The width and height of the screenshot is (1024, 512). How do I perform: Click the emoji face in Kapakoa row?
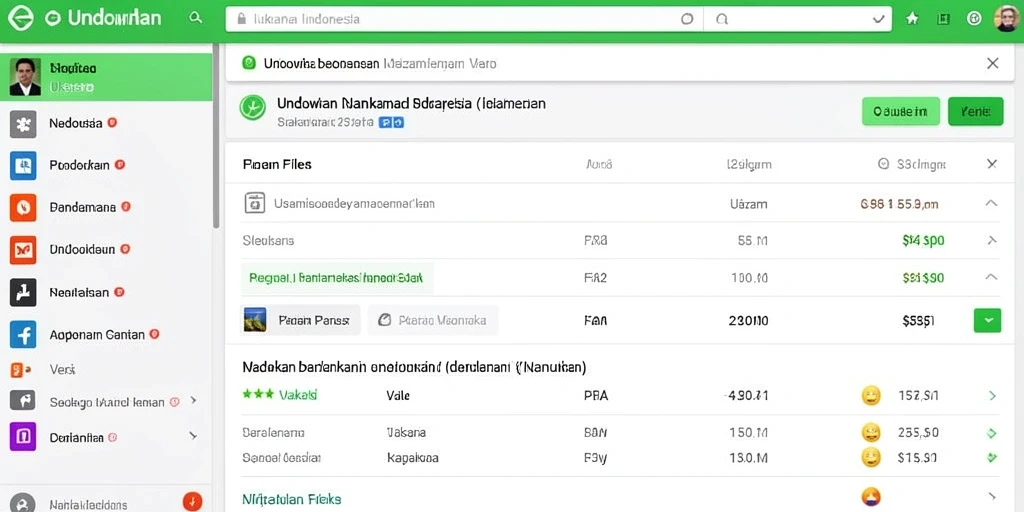tap(871, 457)
